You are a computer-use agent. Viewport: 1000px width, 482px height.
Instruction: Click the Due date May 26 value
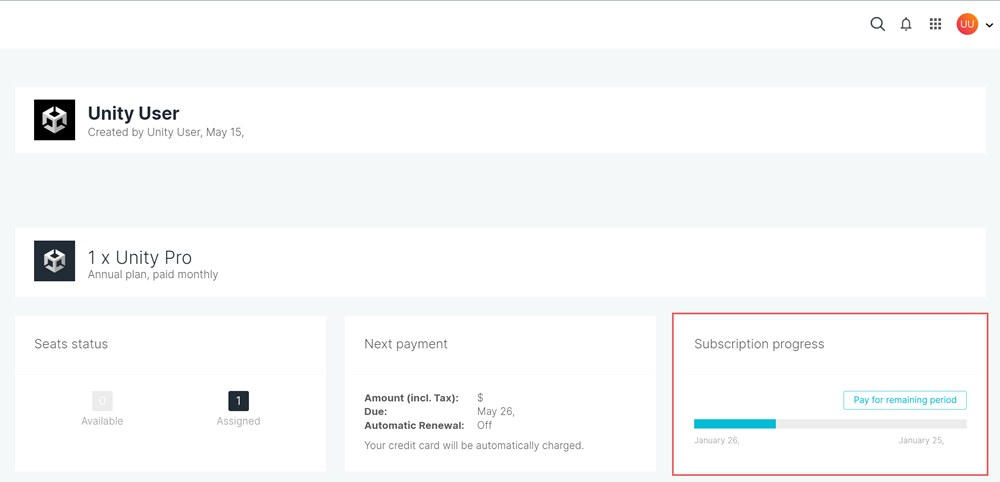(496, 412)
